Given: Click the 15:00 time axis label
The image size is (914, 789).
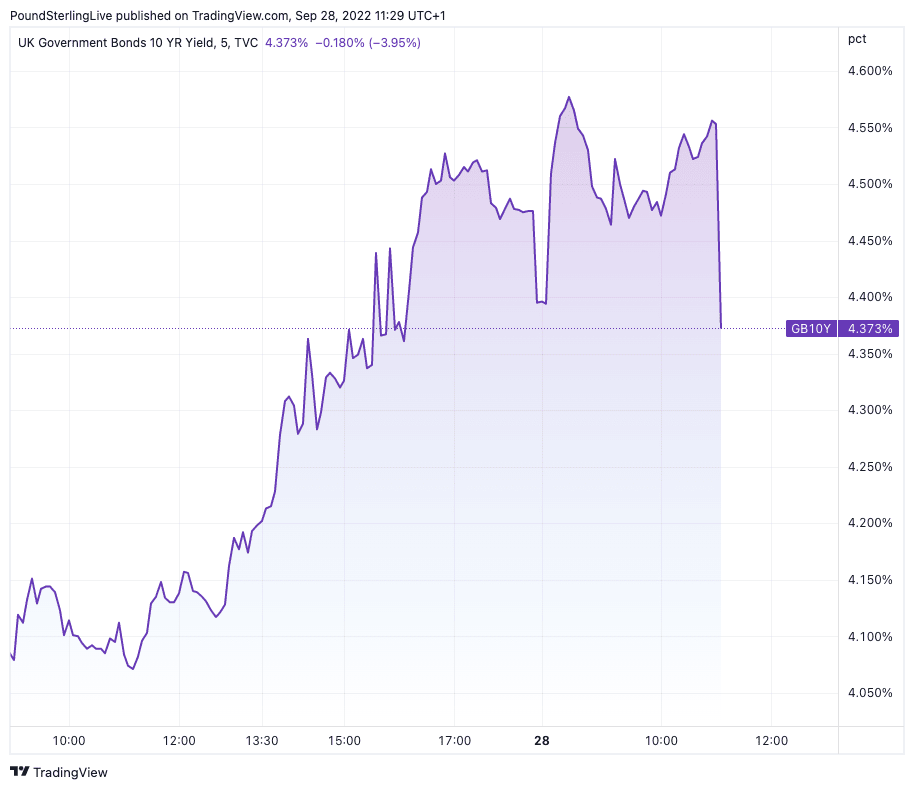Looking at the screenshot, I should [x=345, y=741].
